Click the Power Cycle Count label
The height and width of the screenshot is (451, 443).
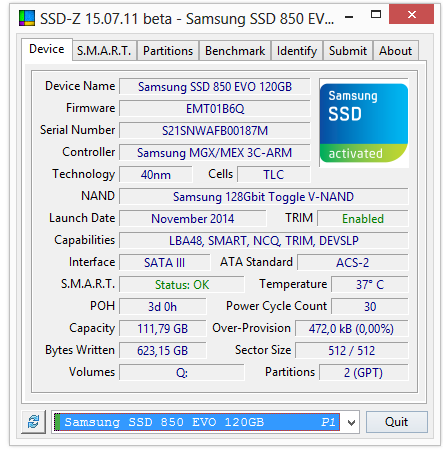tap(276, 306)
